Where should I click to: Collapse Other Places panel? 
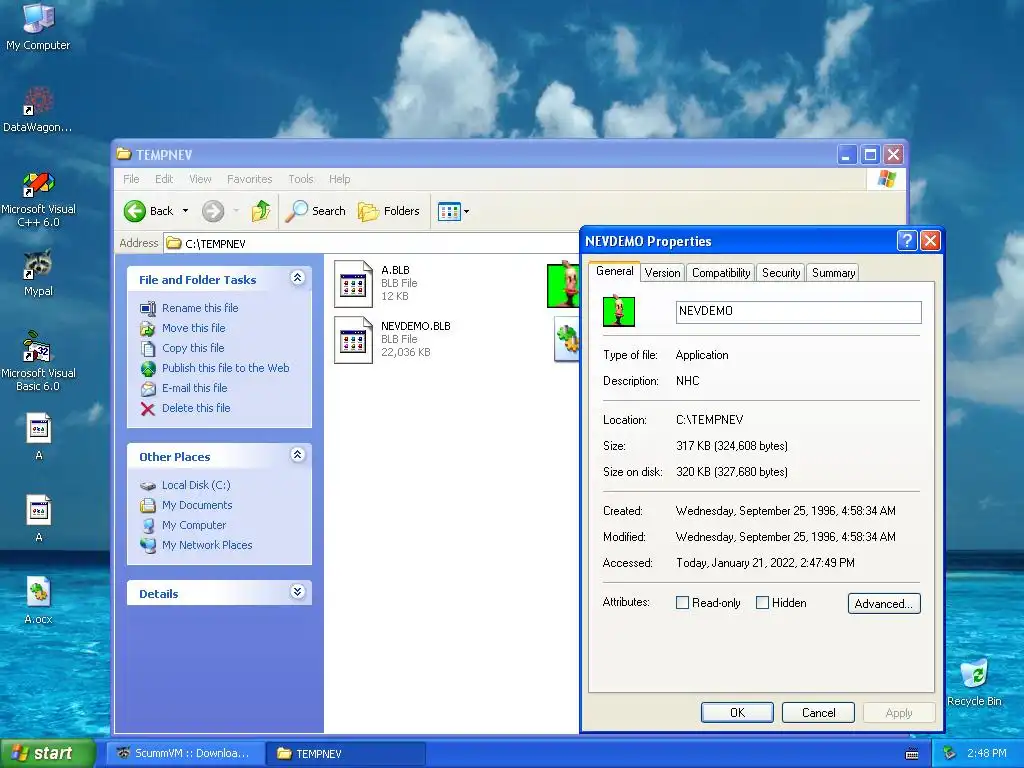[297, 455]
